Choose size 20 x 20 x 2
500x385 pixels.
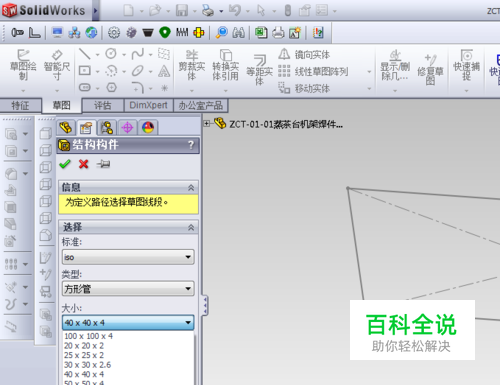click(x=128, y=346)
